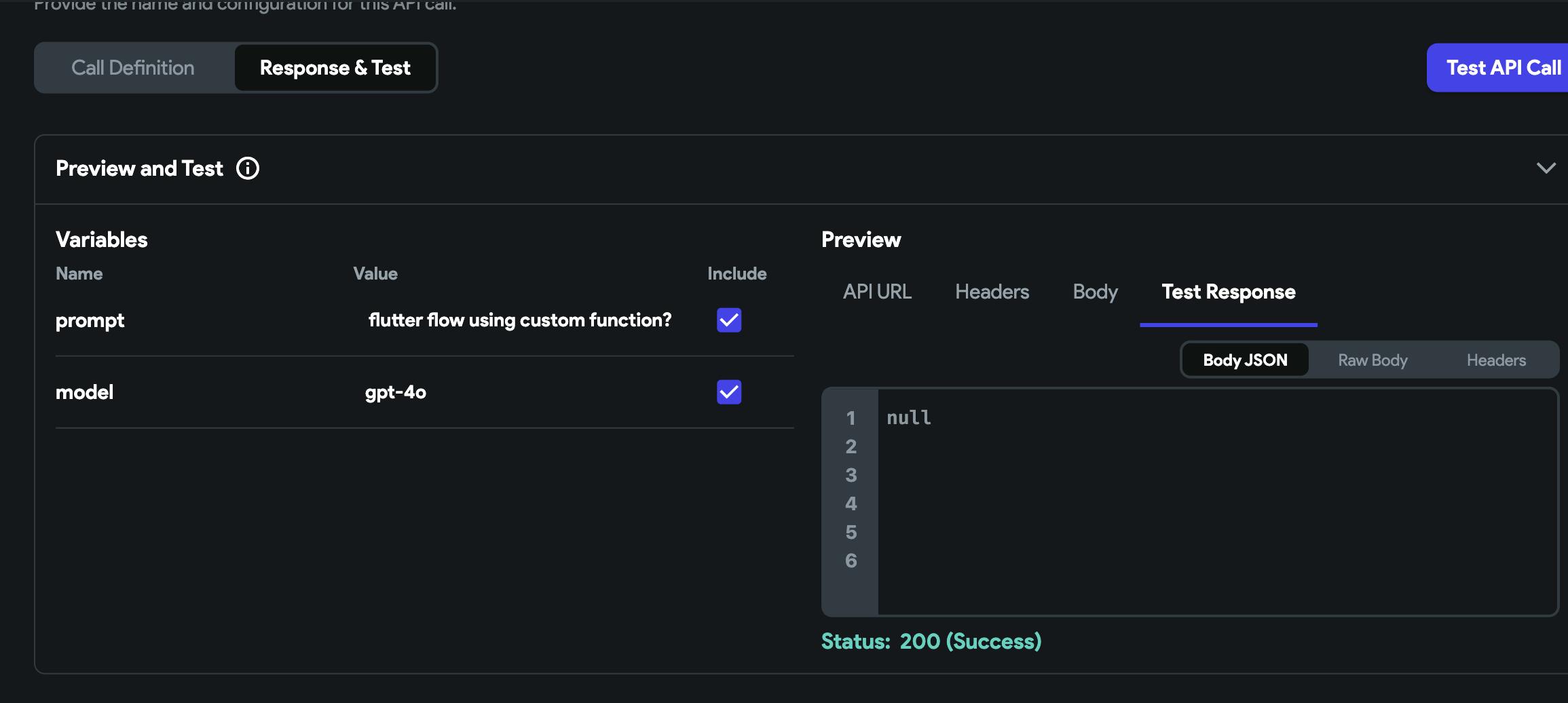Collapse the Preview and Test section

(x=1546, y=168)
